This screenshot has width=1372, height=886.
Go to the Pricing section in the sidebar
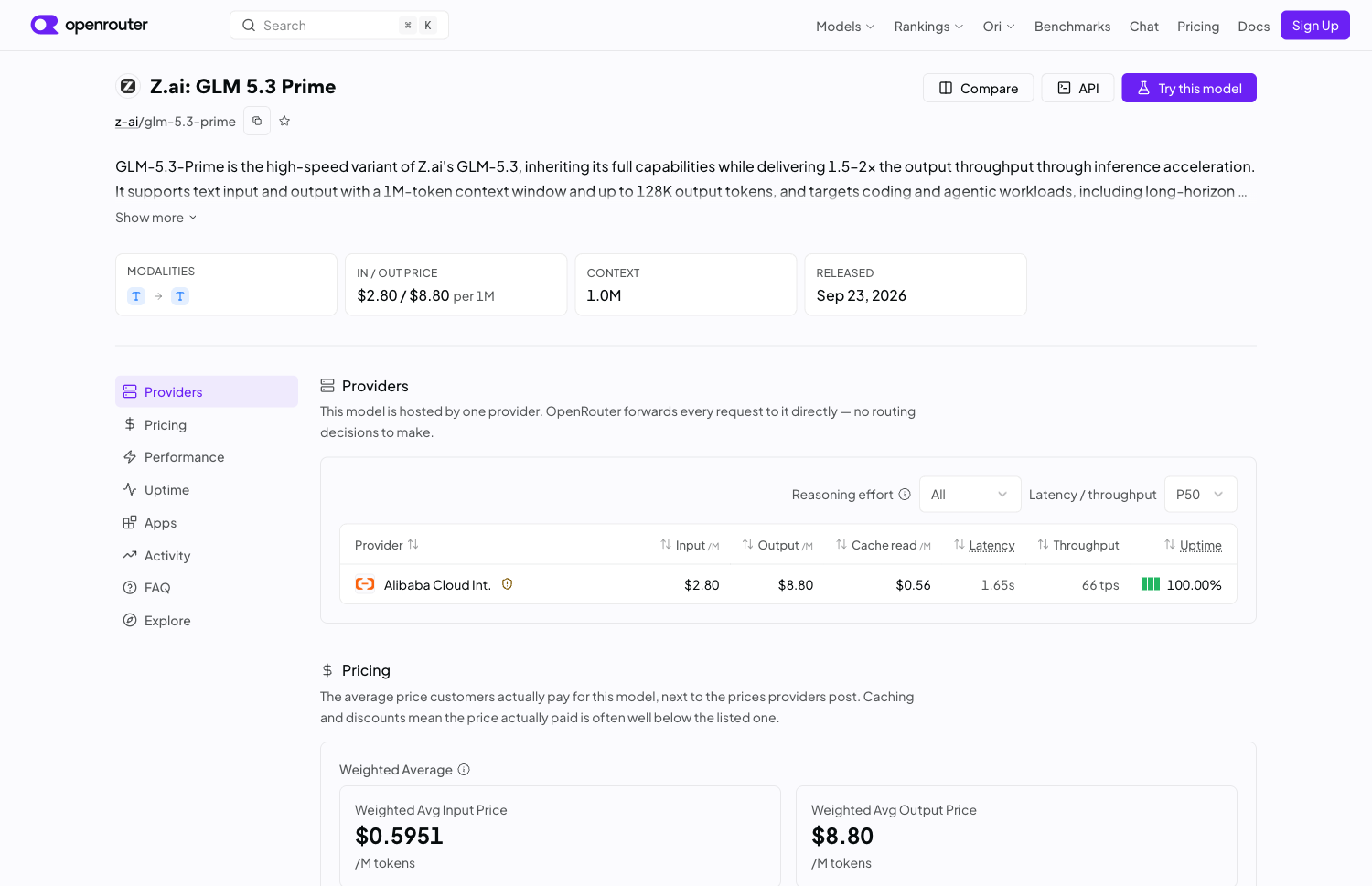[x=207, y=424]
